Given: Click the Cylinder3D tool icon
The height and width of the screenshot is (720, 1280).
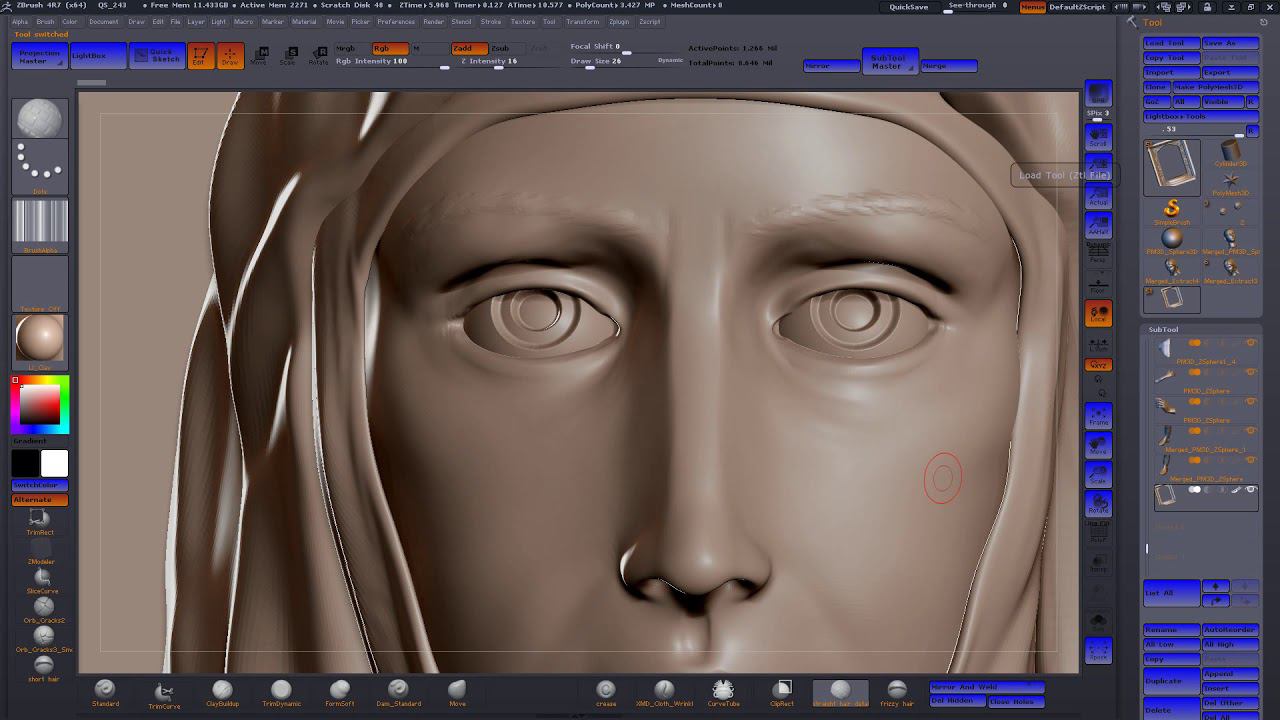Looking at the screenshot, I should pyautogui.click(x=1230, y=153).
